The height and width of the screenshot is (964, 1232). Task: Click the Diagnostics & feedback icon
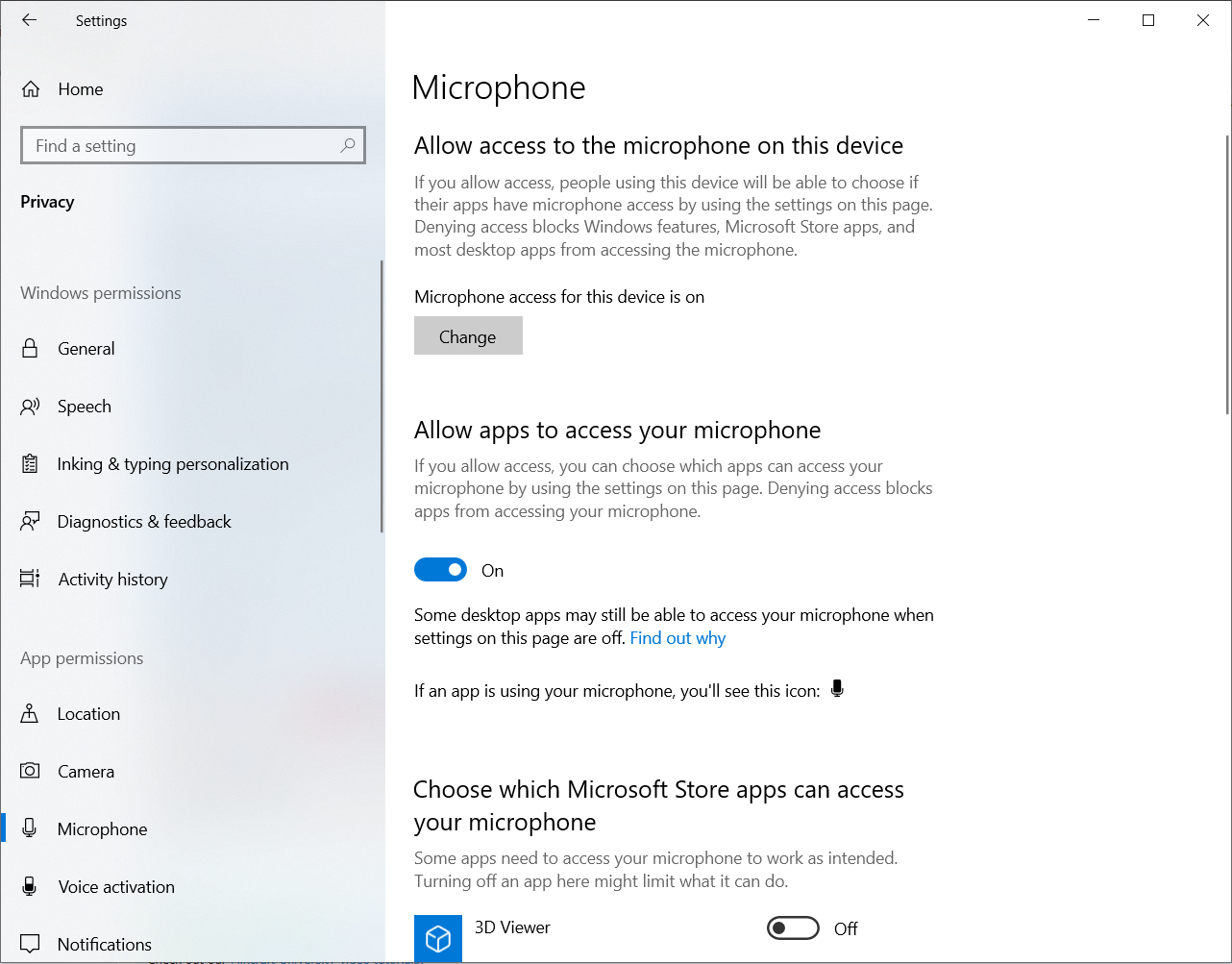30,522
